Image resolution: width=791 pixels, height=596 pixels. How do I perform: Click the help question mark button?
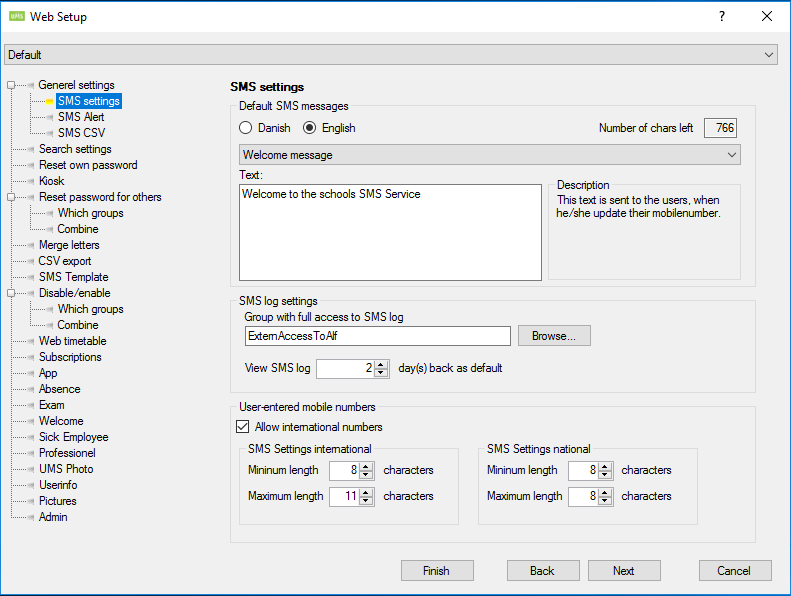point(721,16)
